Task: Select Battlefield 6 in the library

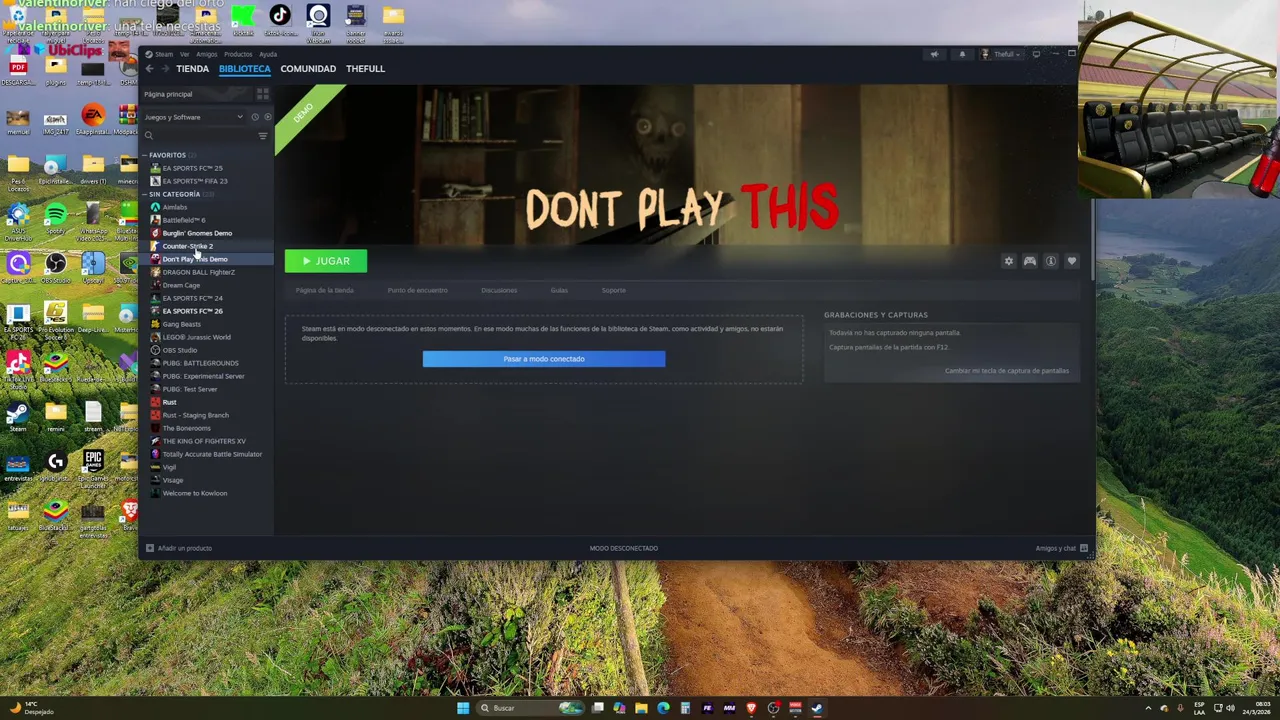Action: [183, 220]
